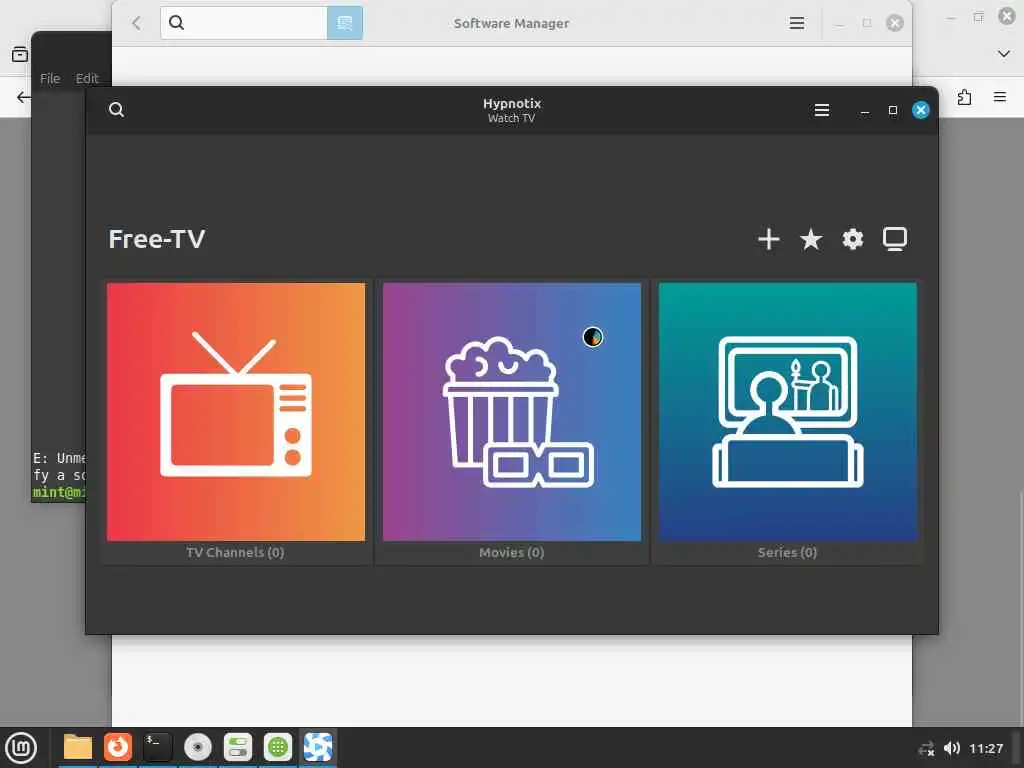Open Files from the taskbar
Screen dimensions: 1024x768
tap(78, 747)
